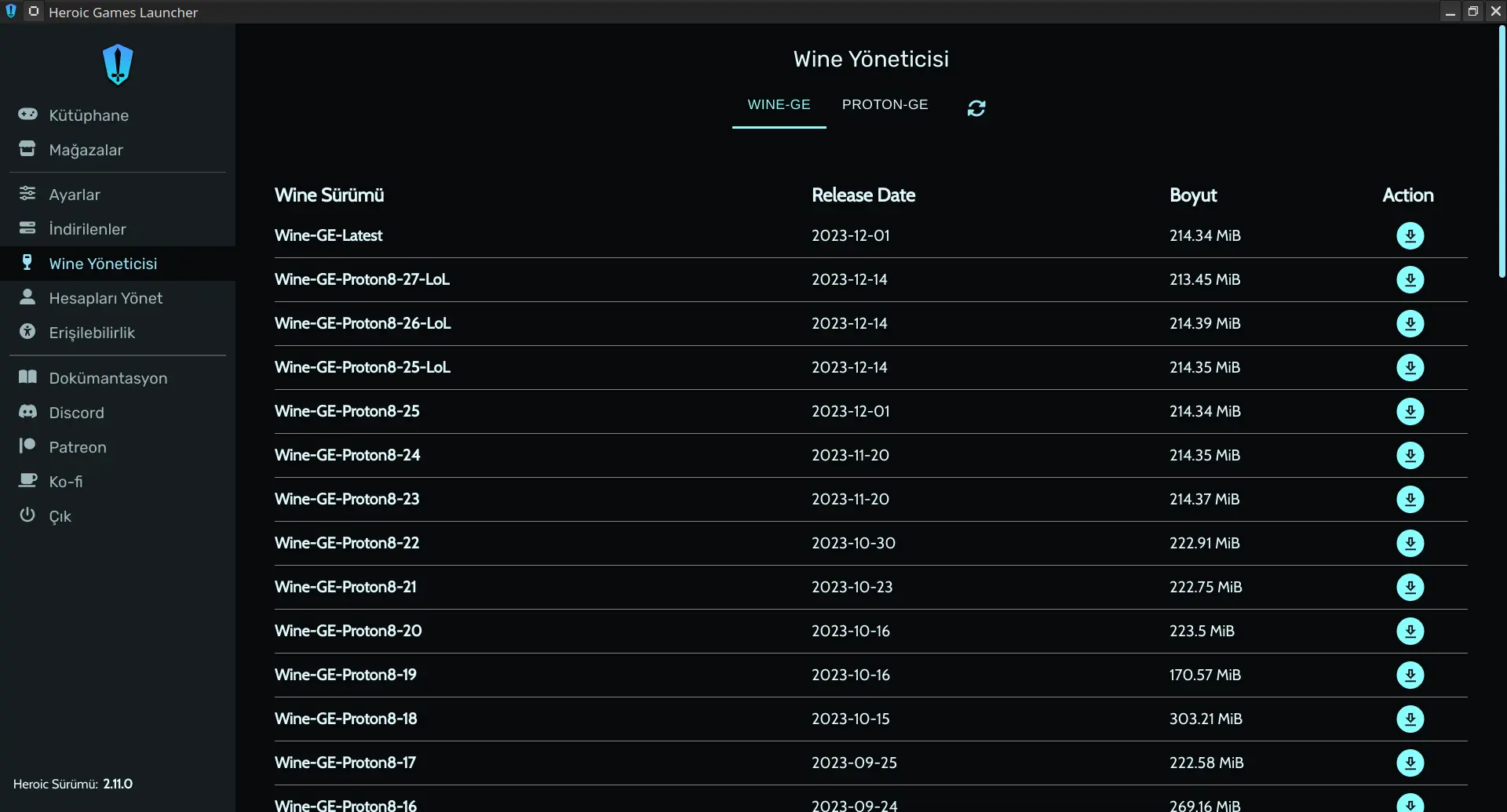Viewport: 1507px width, 812px height.
Task: Click the 2023-09-25 release date
Action: [854, 763]
